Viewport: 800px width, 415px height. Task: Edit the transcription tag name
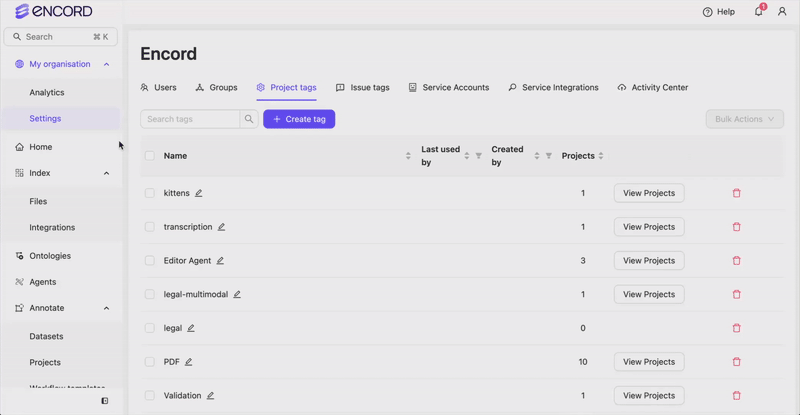[x=221, y=227]
